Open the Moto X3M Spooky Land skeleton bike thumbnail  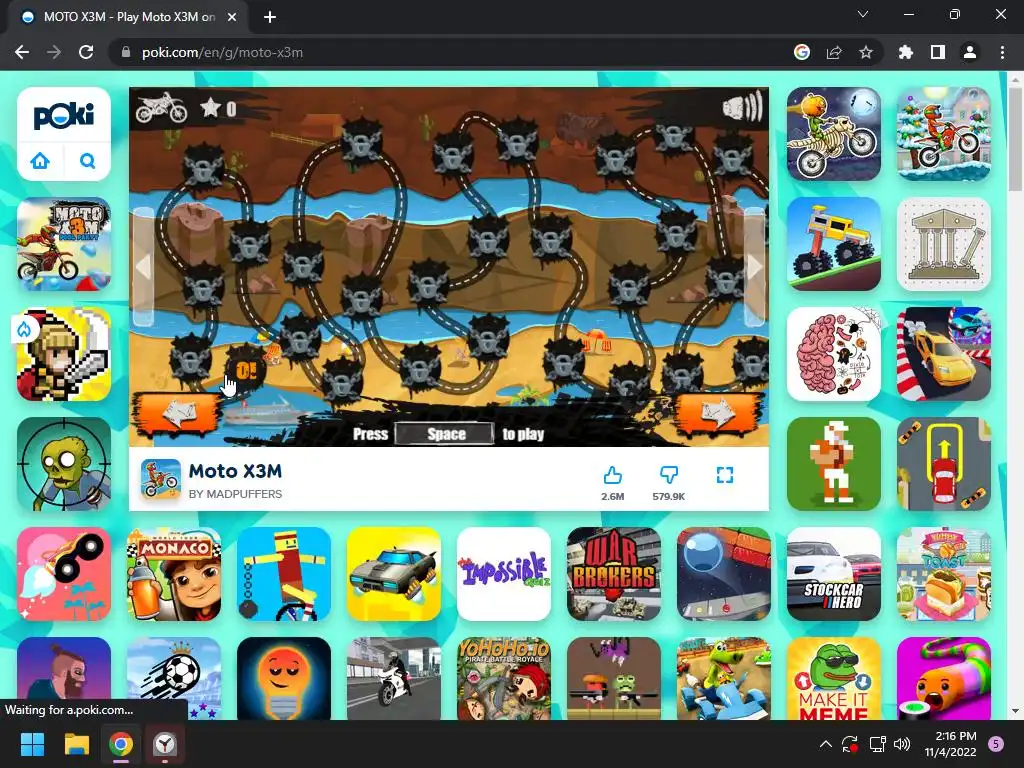[x=834, y=134]
